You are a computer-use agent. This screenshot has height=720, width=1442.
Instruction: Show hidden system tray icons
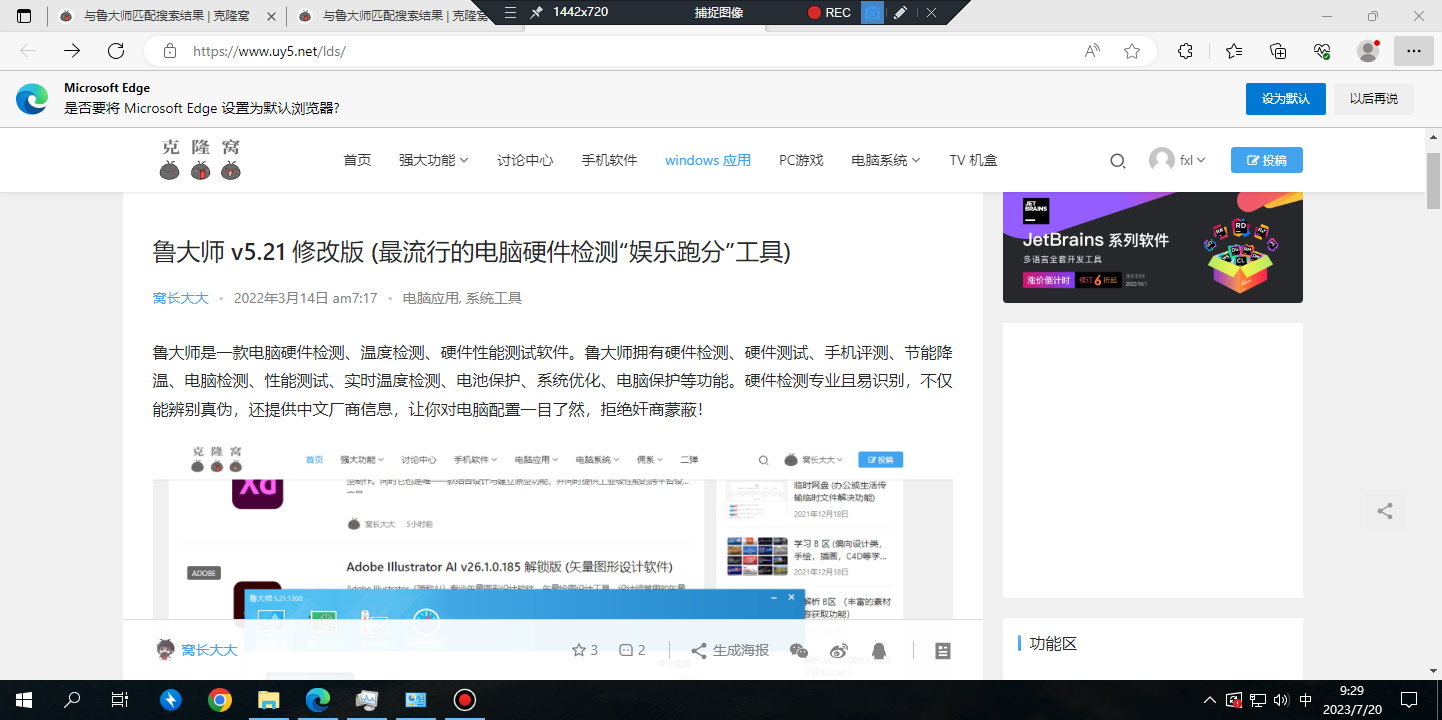(x=1210, y=699)
